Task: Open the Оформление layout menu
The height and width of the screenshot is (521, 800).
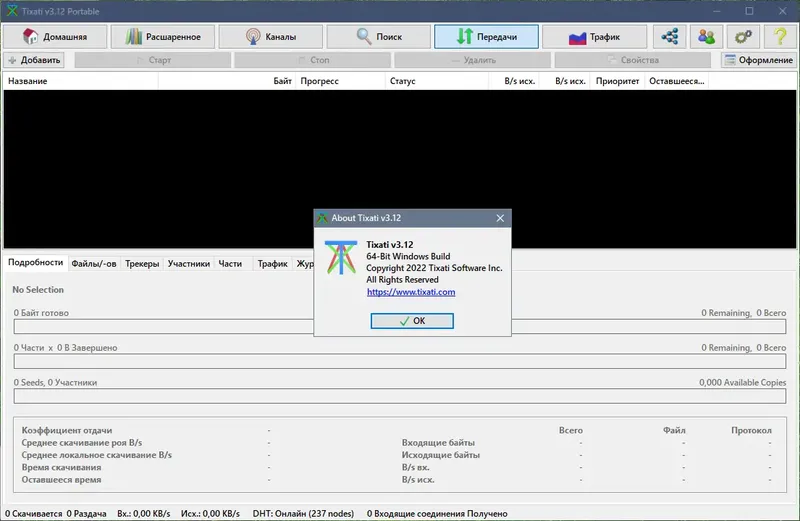Action: pyautogui.click(x=759, y=60)
